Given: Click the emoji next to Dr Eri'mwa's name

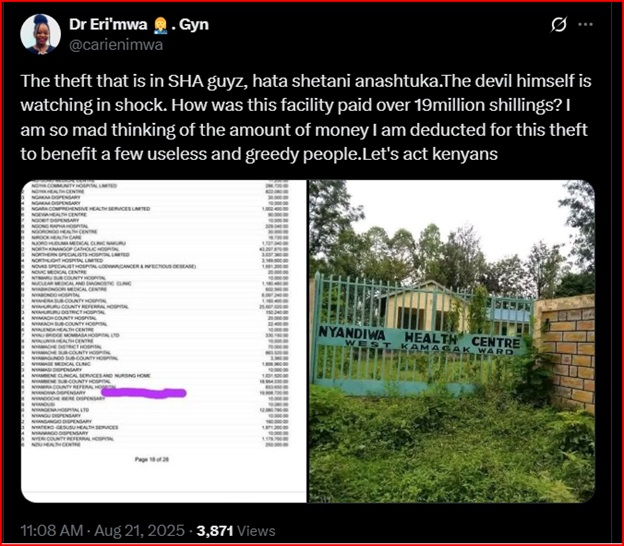Looking at the screenshot, I should point(159,25).
